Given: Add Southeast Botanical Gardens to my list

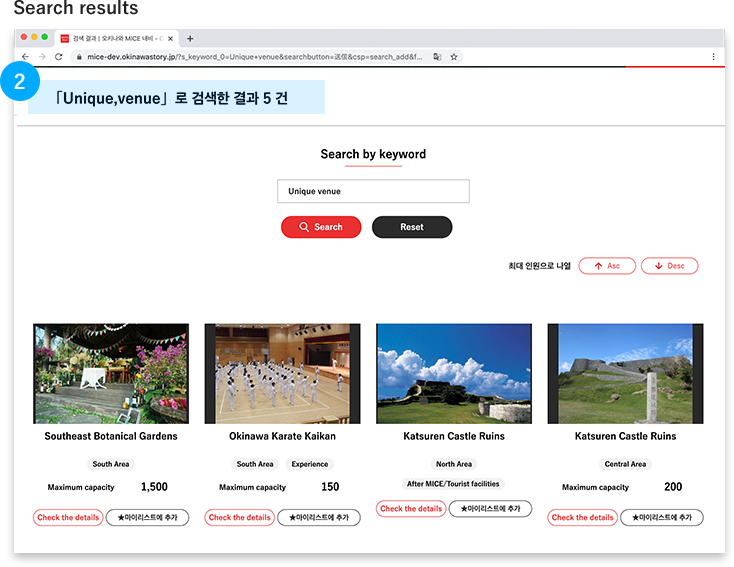Looking at the screenshot, I should pos(147,517).
